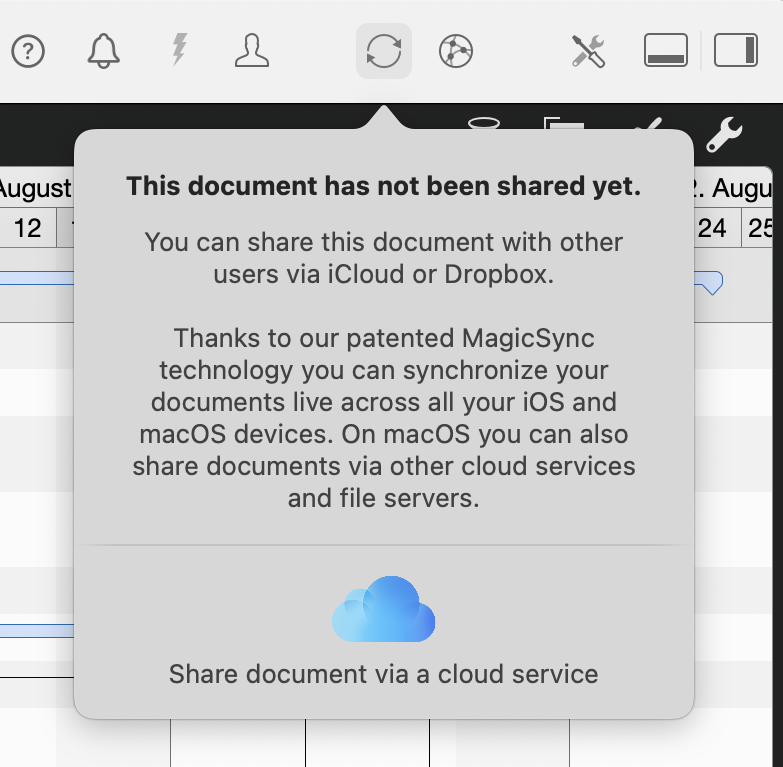
Task: Click Share document via a cloud service
Action: click(x=384, y=674)
